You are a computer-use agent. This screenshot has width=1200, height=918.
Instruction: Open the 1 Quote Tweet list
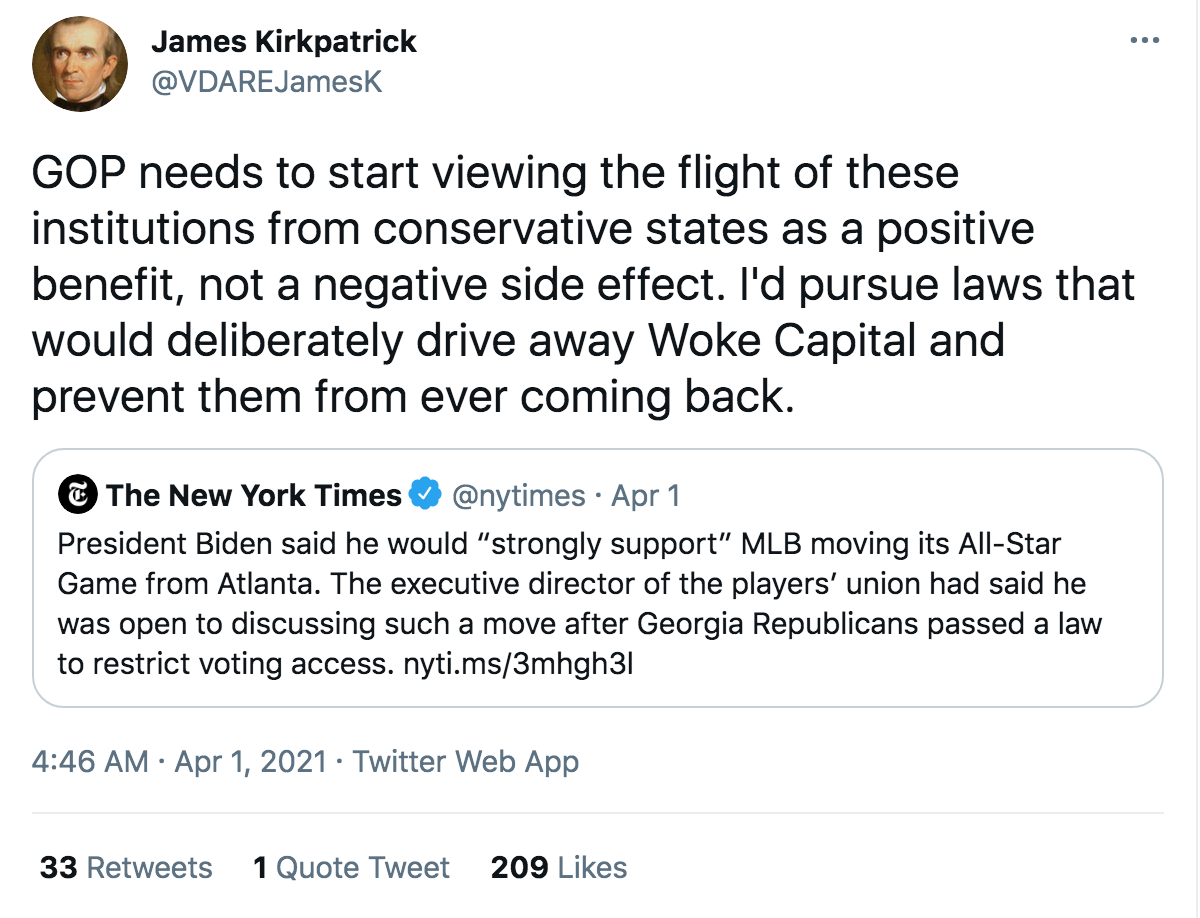point(351,867)
